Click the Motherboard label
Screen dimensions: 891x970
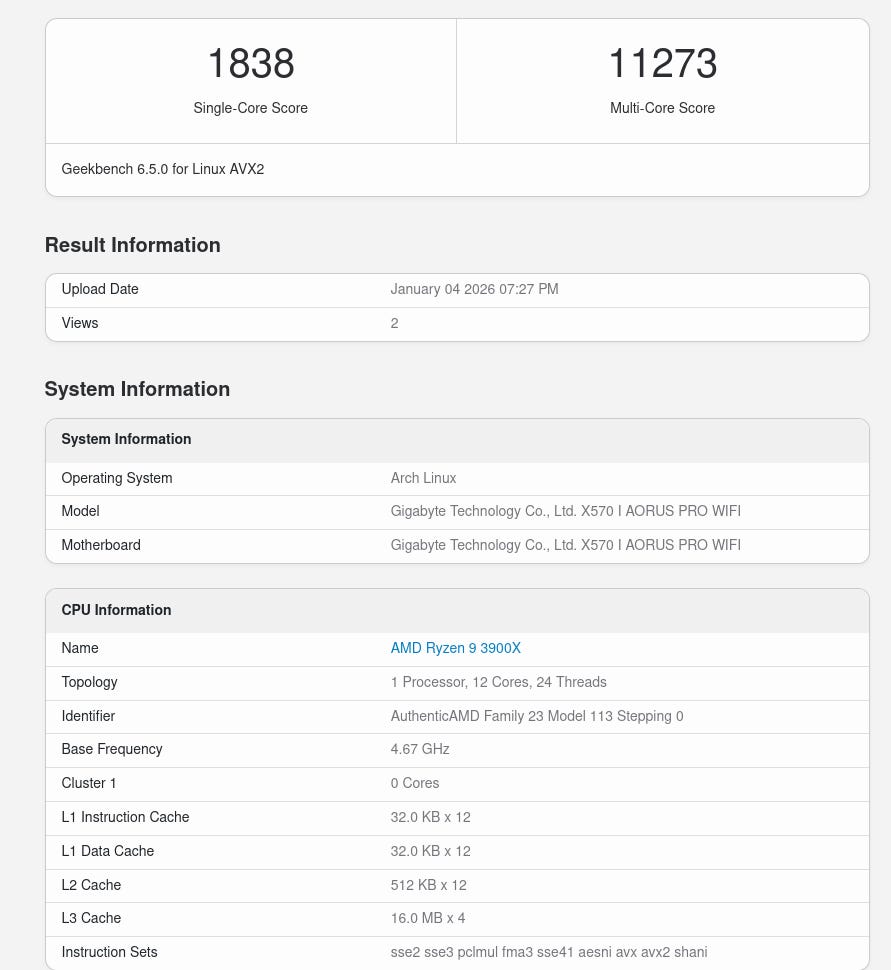[x=101, y=545]
